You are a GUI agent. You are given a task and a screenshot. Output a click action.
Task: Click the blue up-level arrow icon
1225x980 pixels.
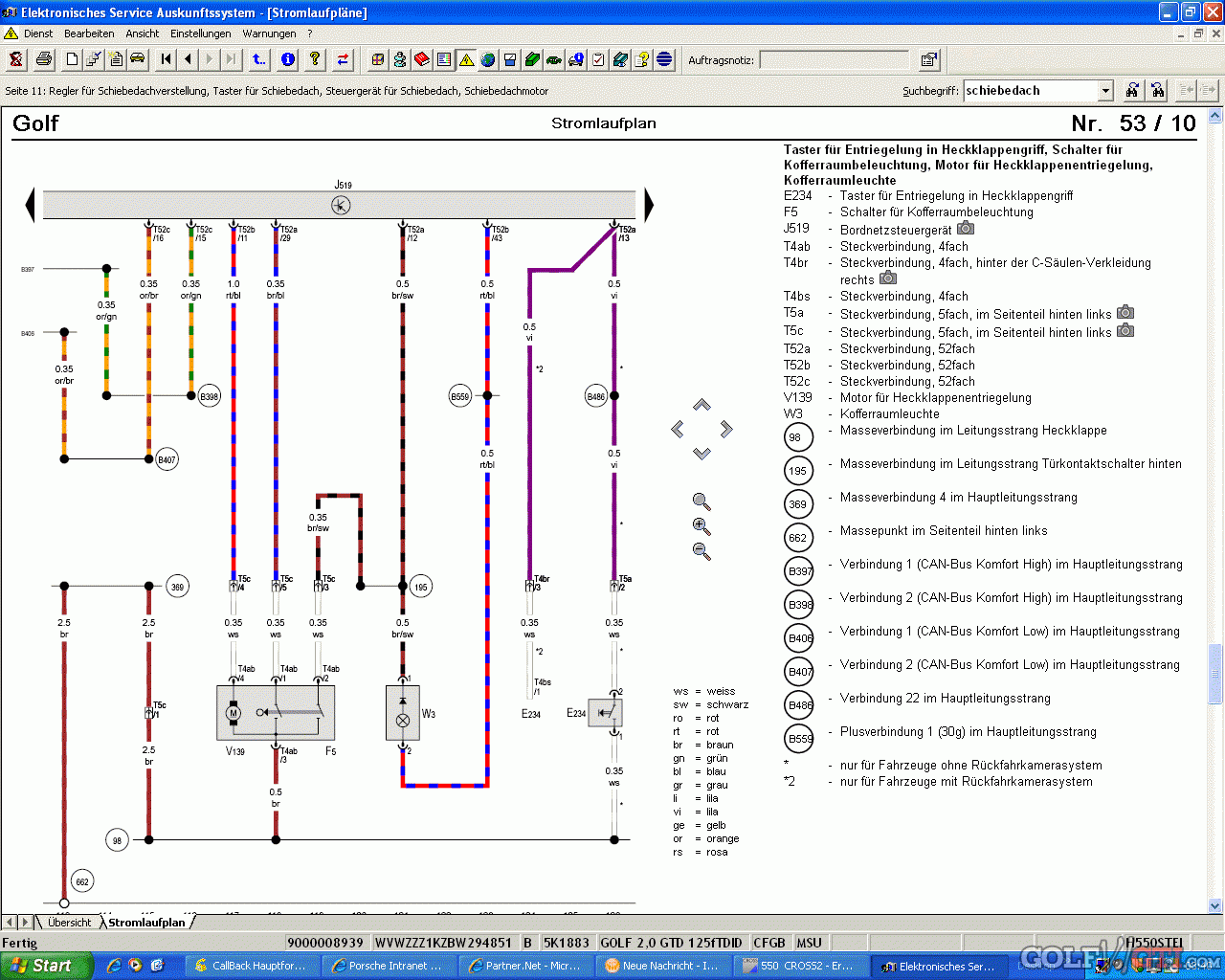[x=259, y=59]
